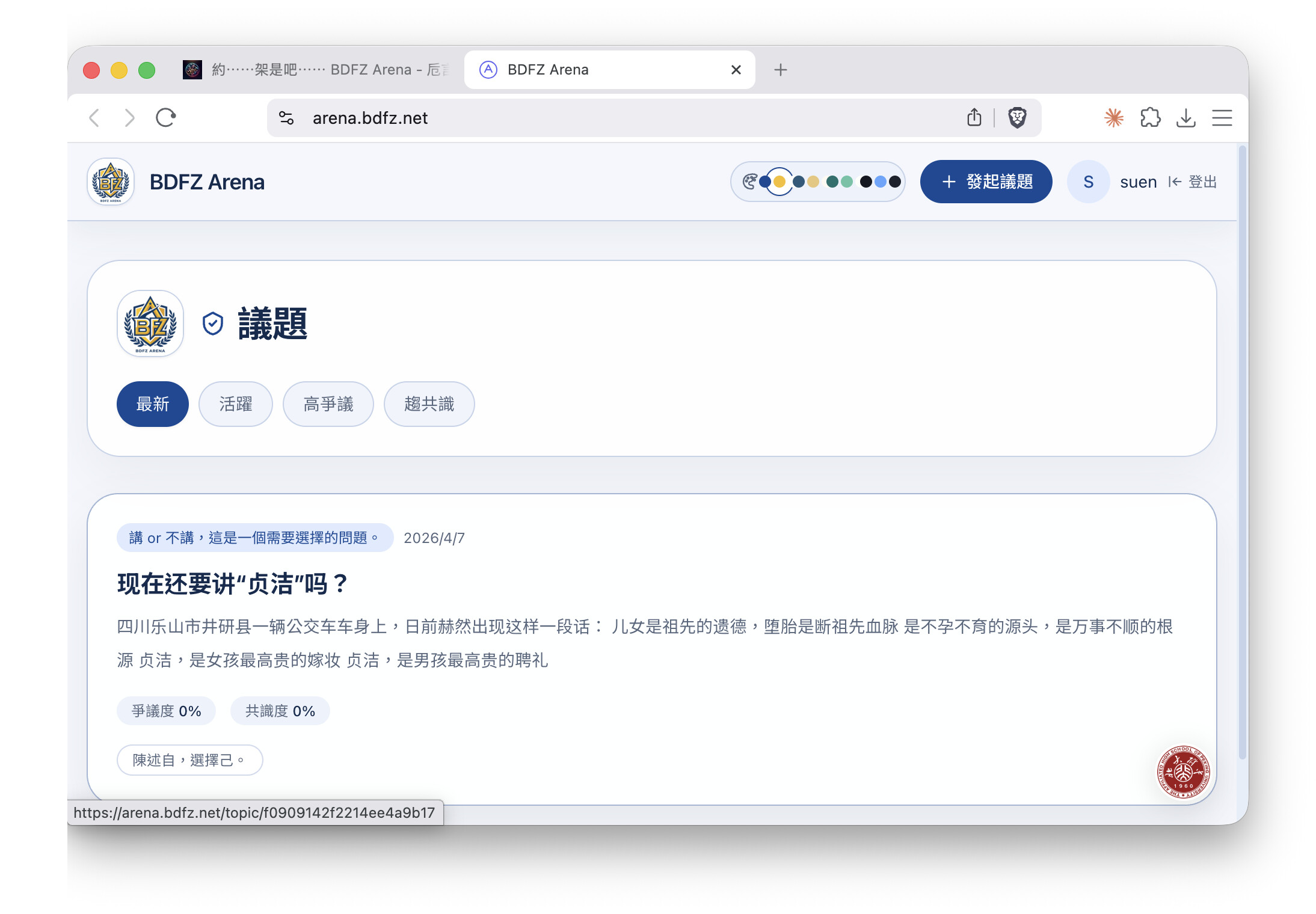Switch to the 趨共識 filter
The height and width of the screenshot is (914, 1316).
coord(429,404)
